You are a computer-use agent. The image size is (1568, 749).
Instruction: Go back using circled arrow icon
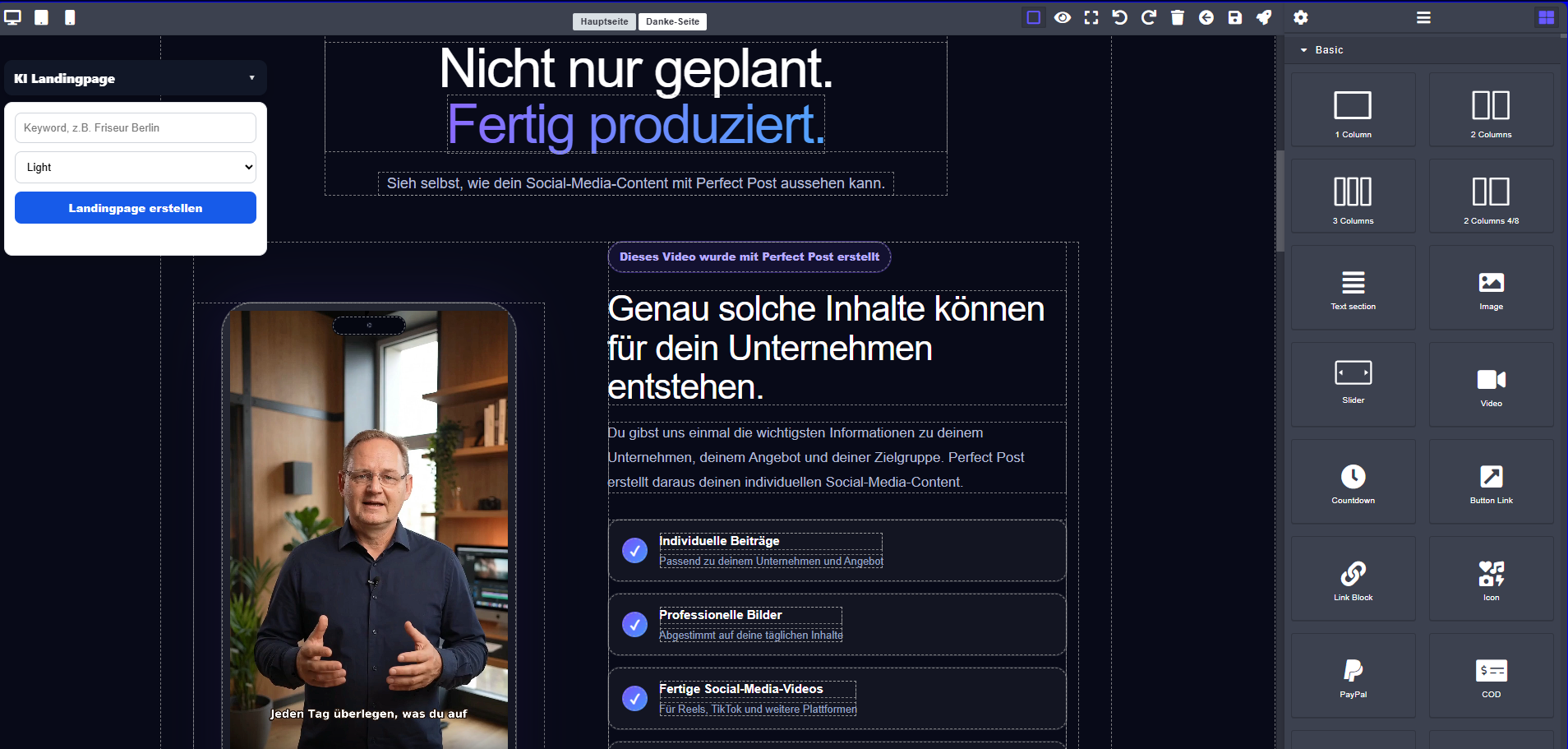1206,17
